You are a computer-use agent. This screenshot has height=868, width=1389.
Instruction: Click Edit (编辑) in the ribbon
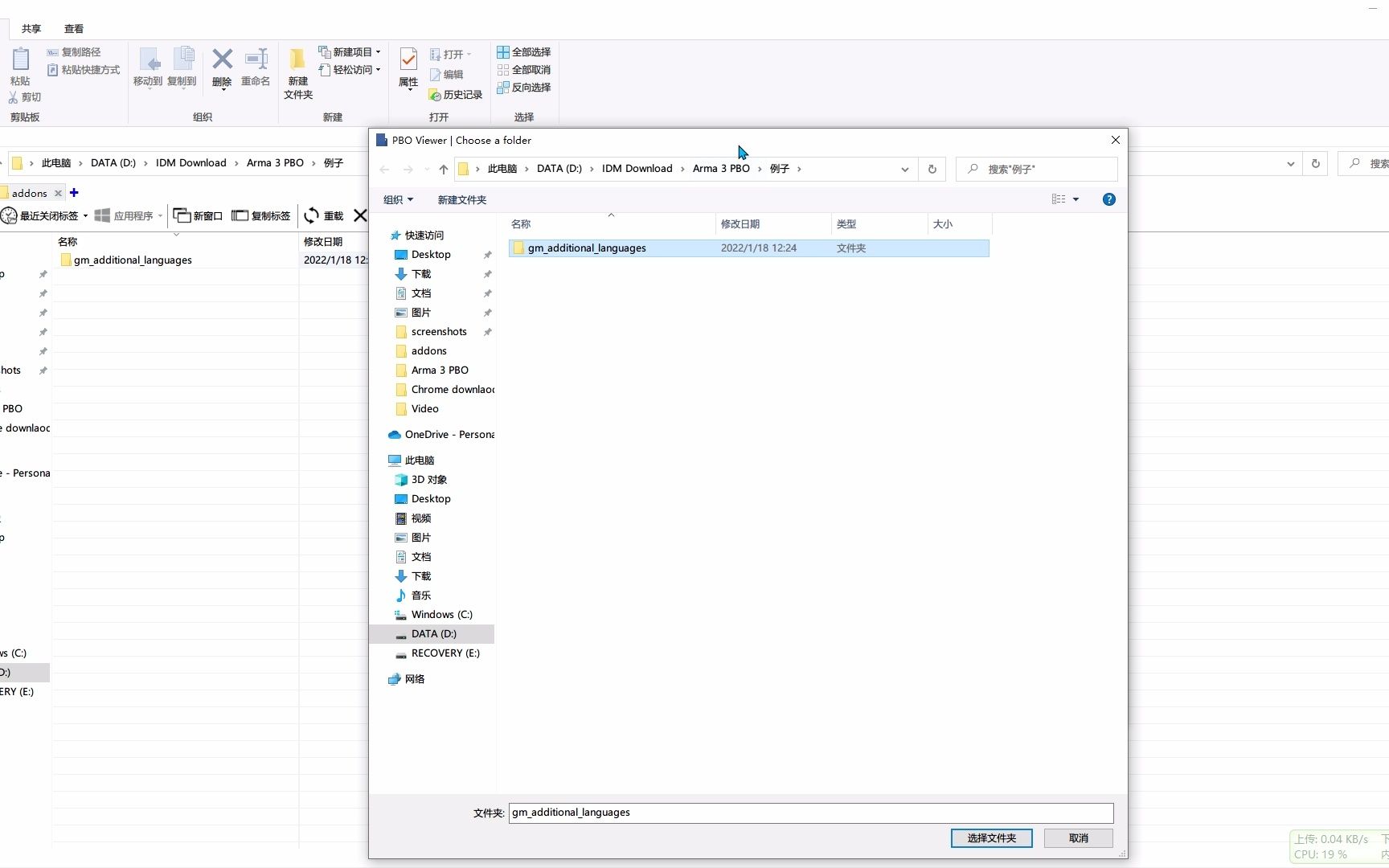[x=447, y=75]
